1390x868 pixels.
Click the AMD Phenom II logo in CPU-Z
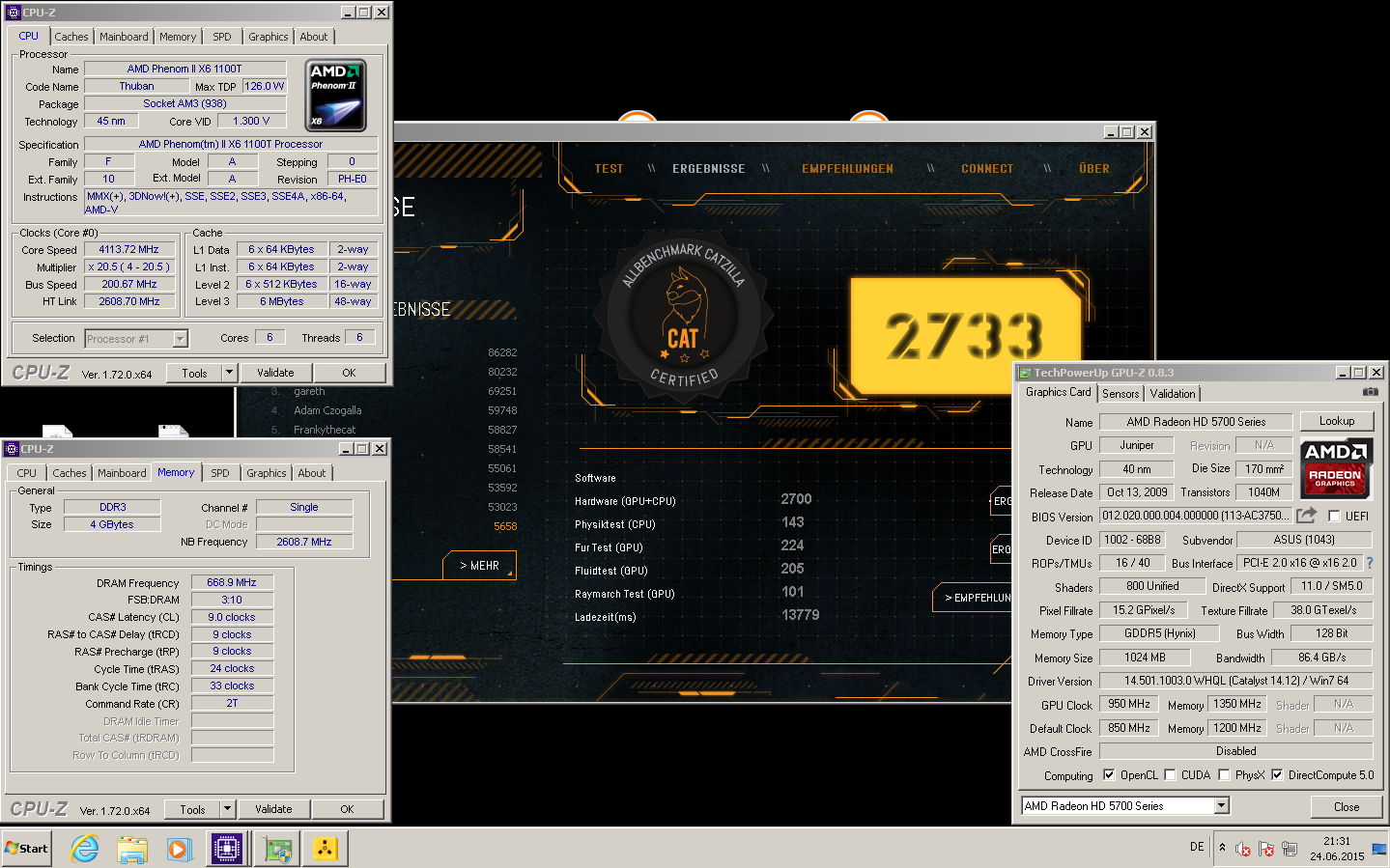(x=336, y=96)
